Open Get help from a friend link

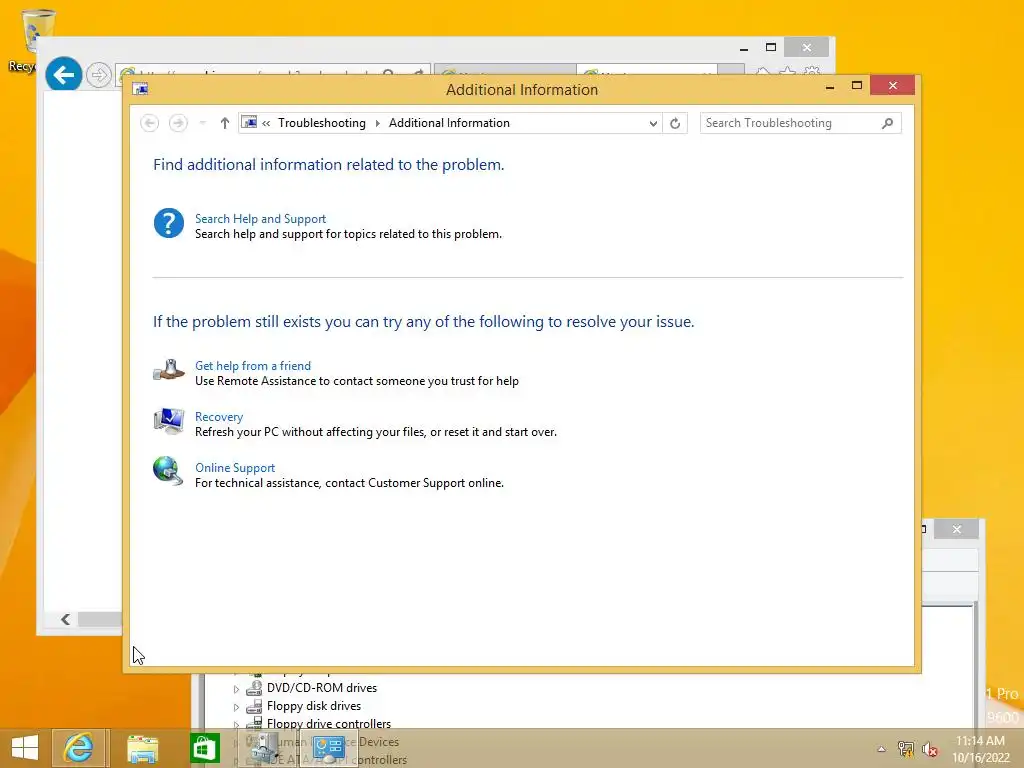253,366
